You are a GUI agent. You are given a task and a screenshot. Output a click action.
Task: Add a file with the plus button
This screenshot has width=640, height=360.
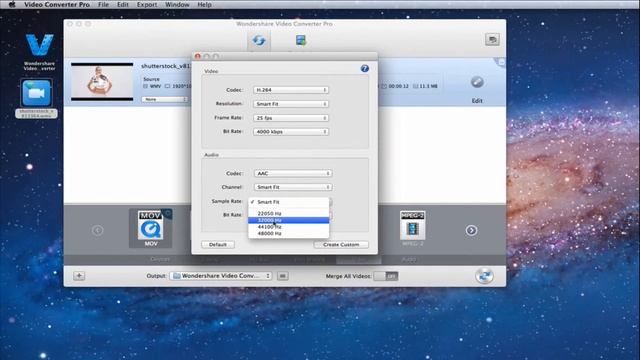pos(79,276)
